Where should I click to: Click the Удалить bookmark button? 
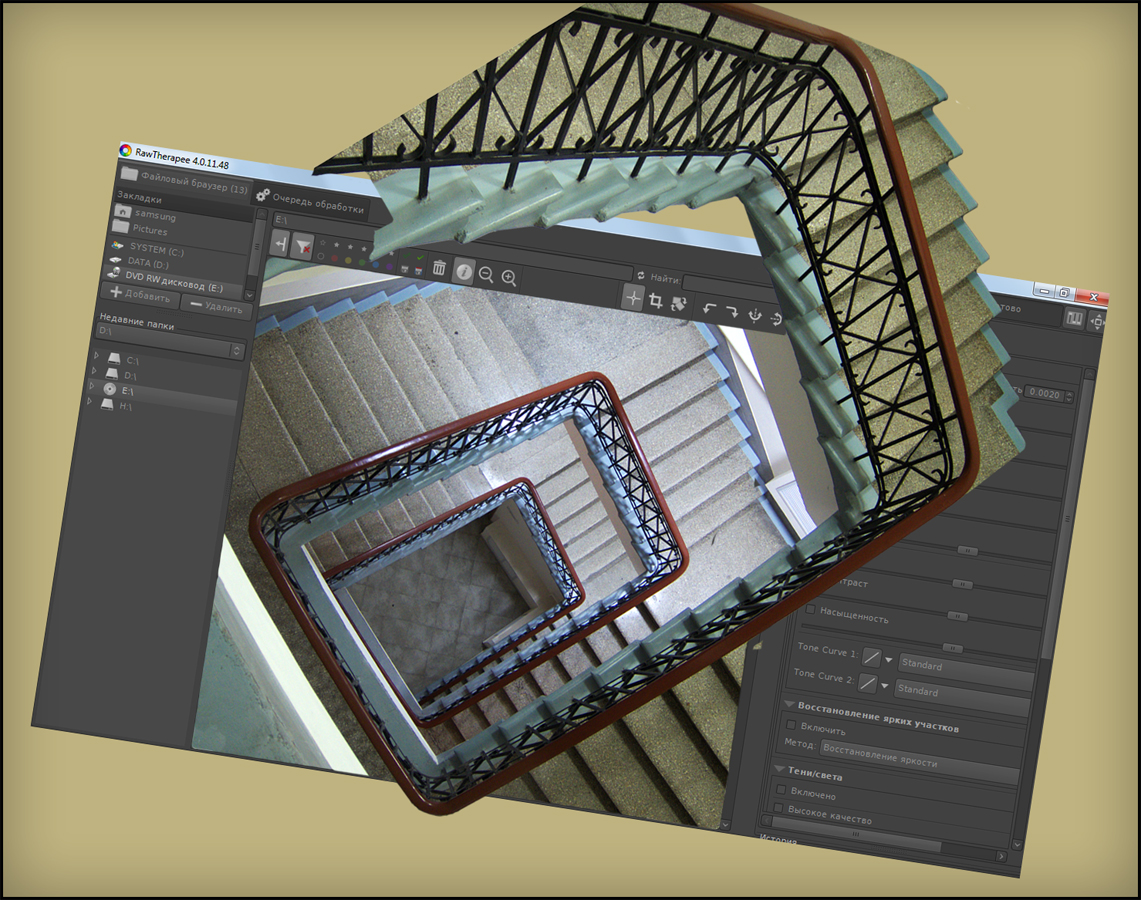click(216, 306)
